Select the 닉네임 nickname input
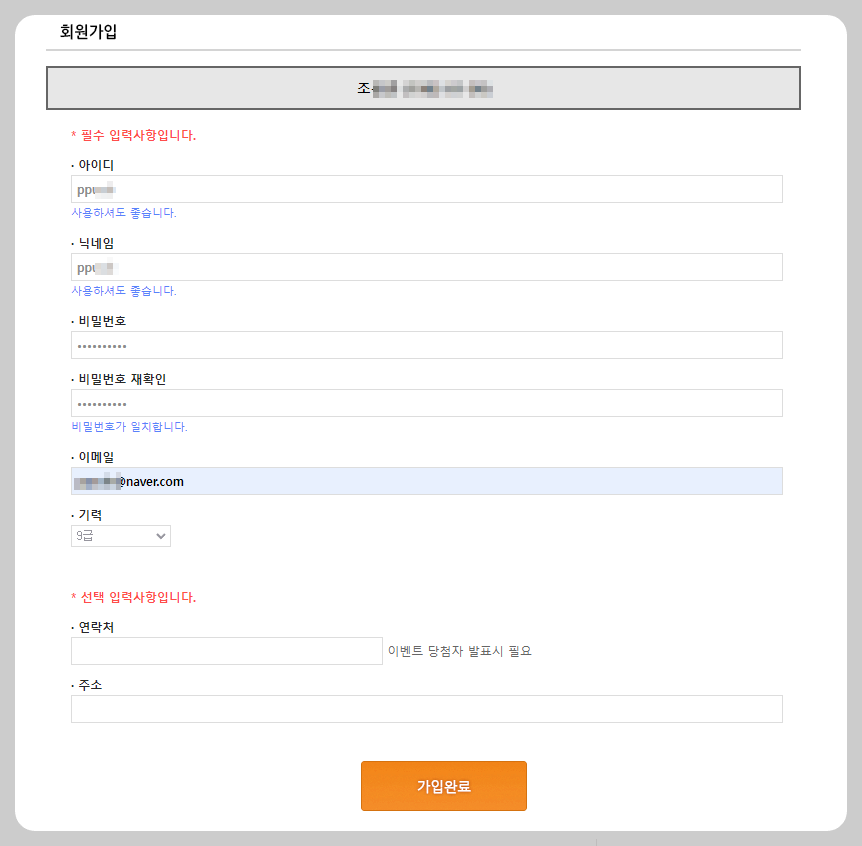This screenshot has height=846, width=862. [426, 266]
